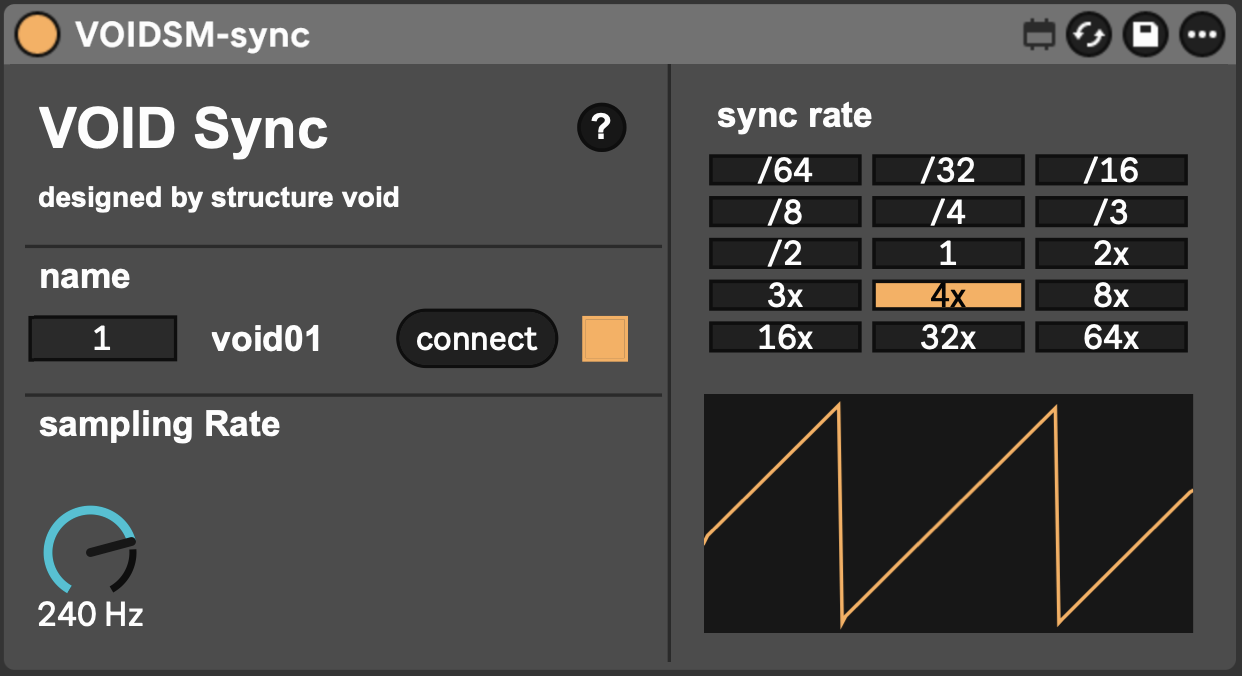Screen dimensions: 1242x676
Task: Click the name number field showing 1
Action: point(101,338)
